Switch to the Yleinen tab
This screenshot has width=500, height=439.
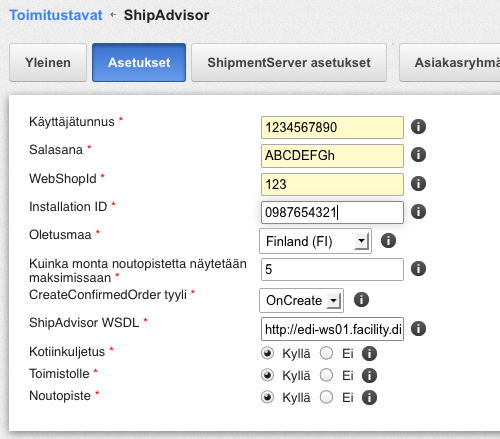[x=48, y=62]
